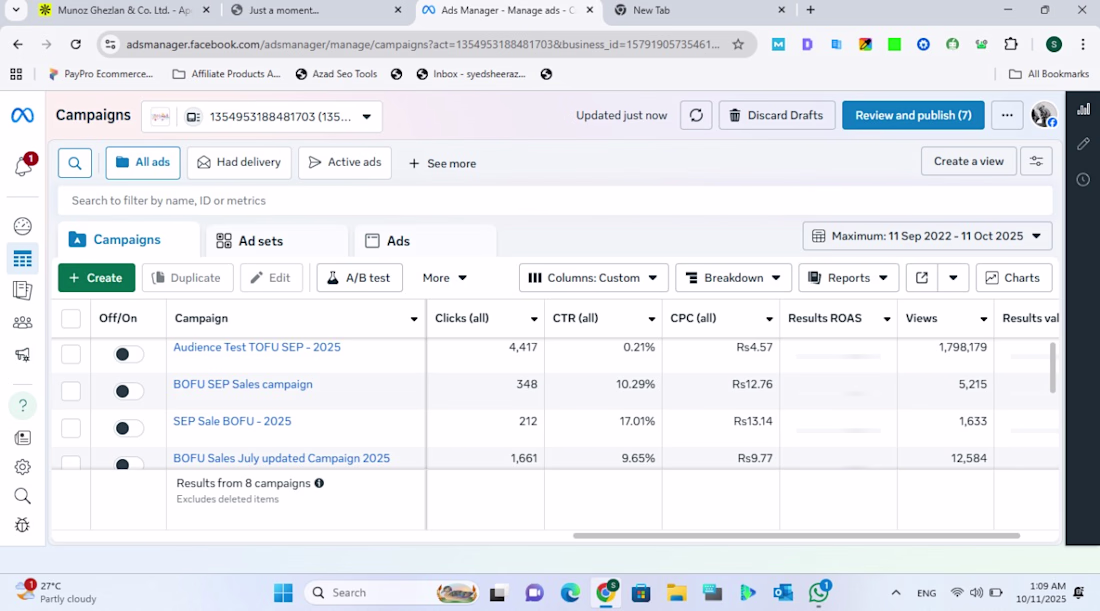Check the select-all campaigns header checkbox
This screenshot has width=1100, height=611.
coord(71,319)
